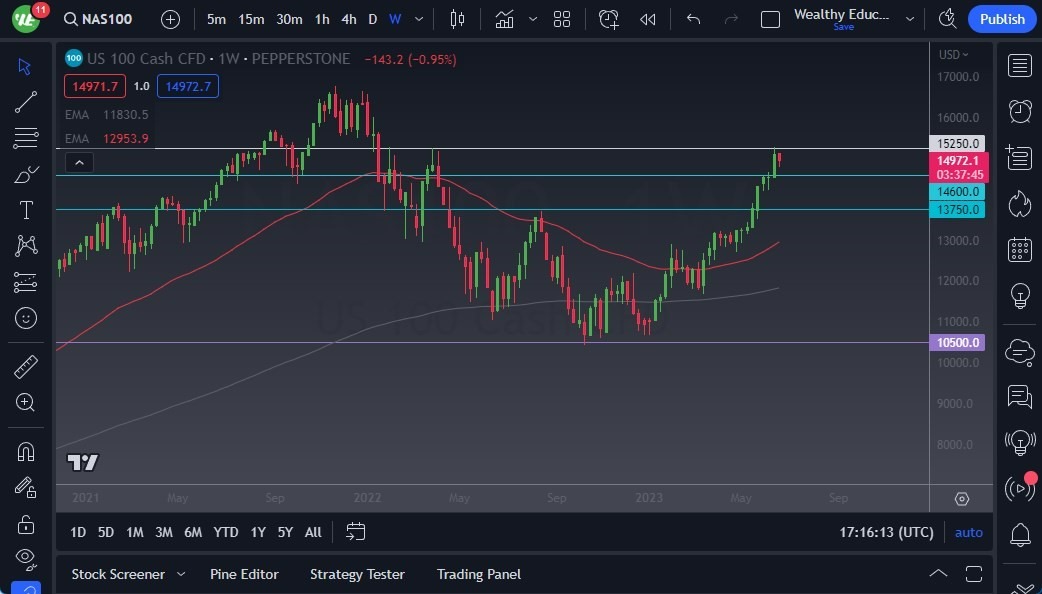This screenshot has width=1042, height=594.
Task: Switch to the Strategy Tester tab
Action: [357, 574]
